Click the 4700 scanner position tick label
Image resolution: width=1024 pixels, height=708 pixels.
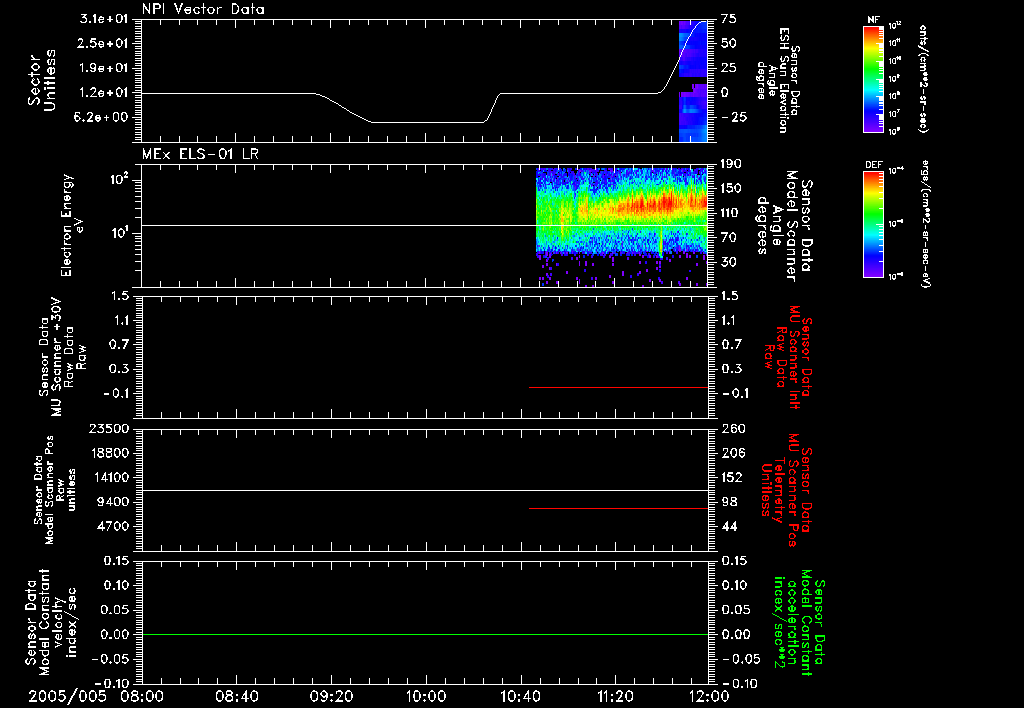(x=114, y=526)
